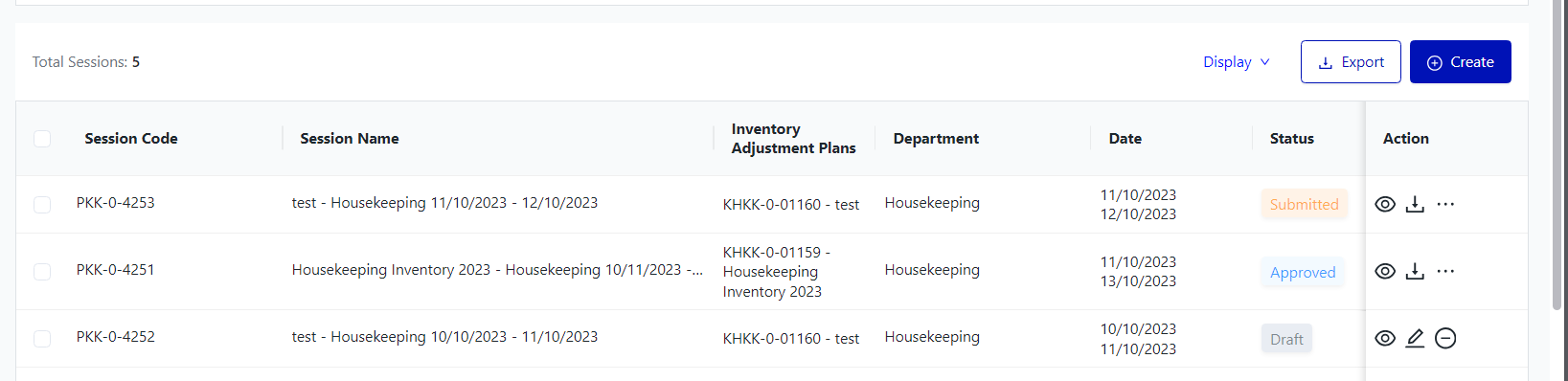Edit draft session PKK-0-4252
The image size is (1568, 381).
[x=1415, y=338]
